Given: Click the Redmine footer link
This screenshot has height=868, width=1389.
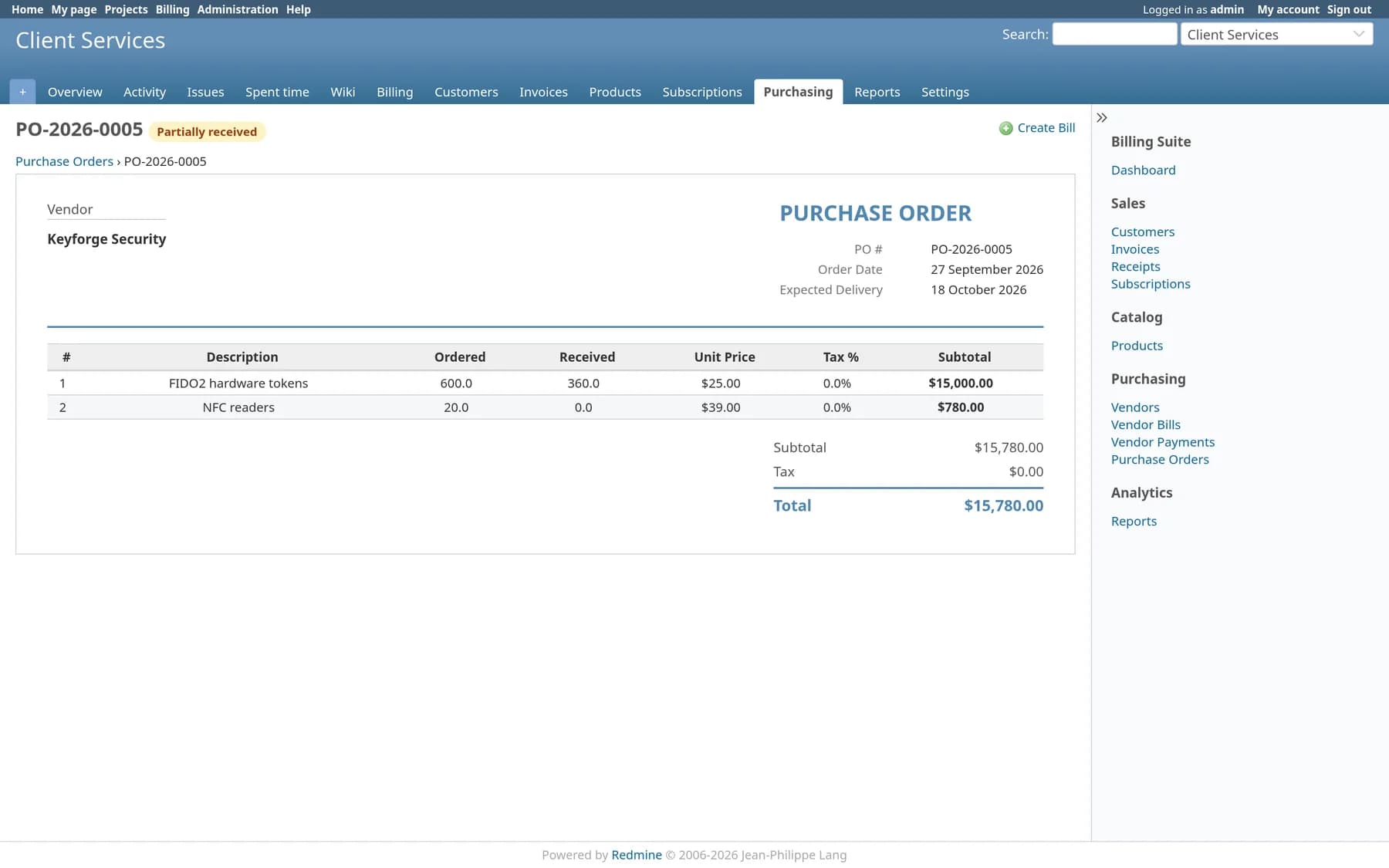Looking at the screenshot, I should (x=636, y=855).
